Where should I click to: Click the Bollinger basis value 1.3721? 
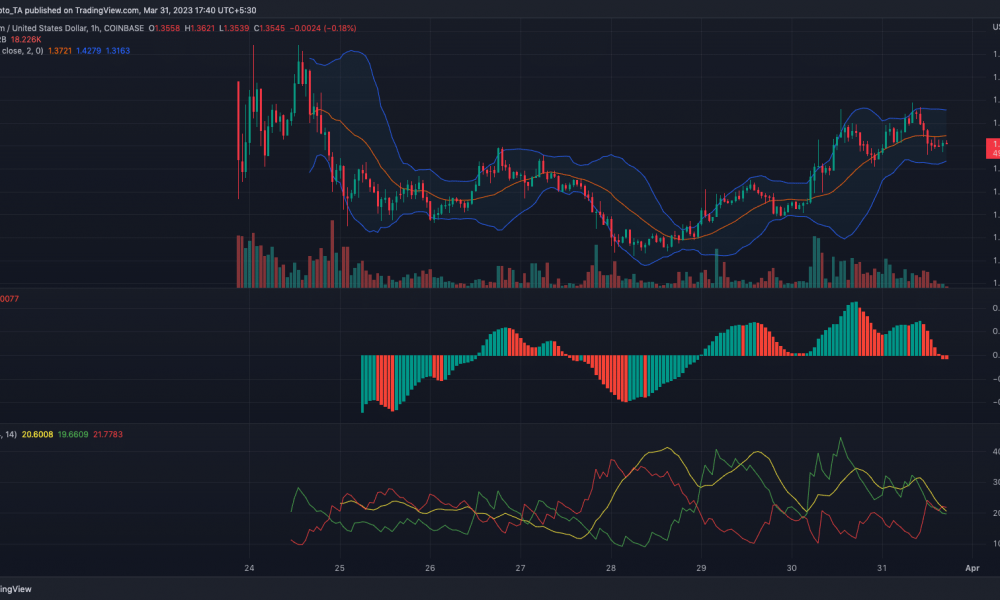(x=60, y=51)
